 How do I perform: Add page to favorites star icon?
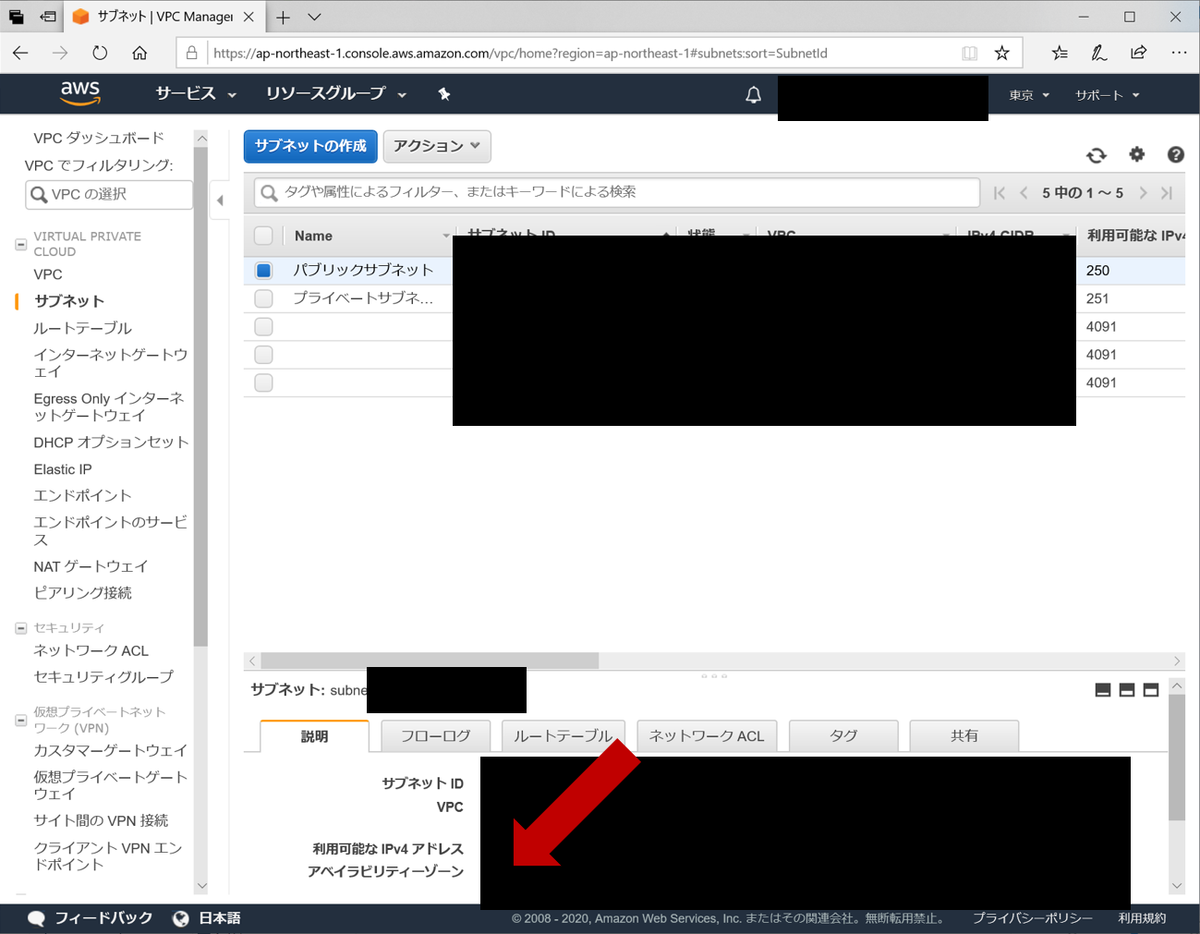1001,53
